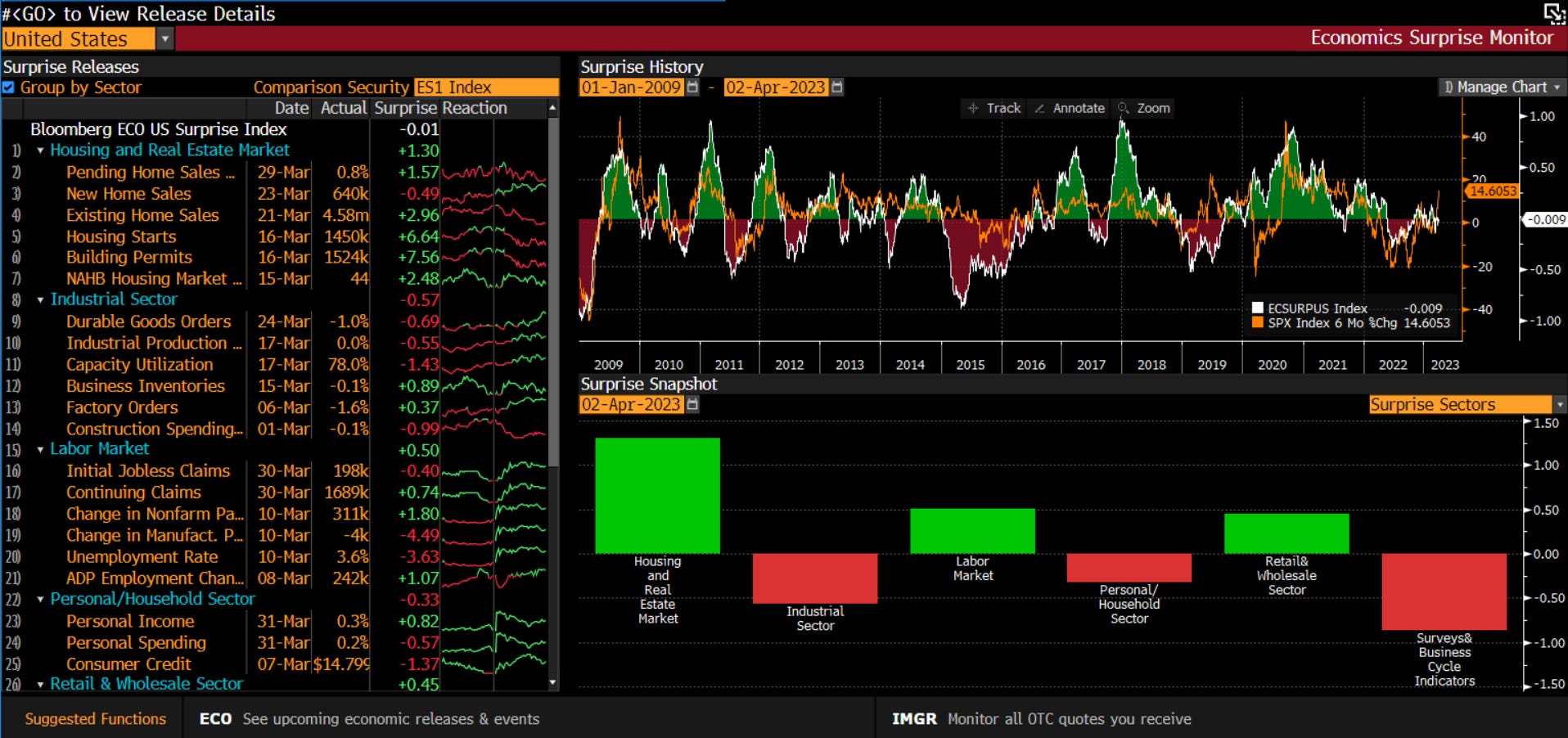The height and width of the screenshot is (738, 1568).
Task: Collapse the Labor Market group
Action: tap(40, 449)
